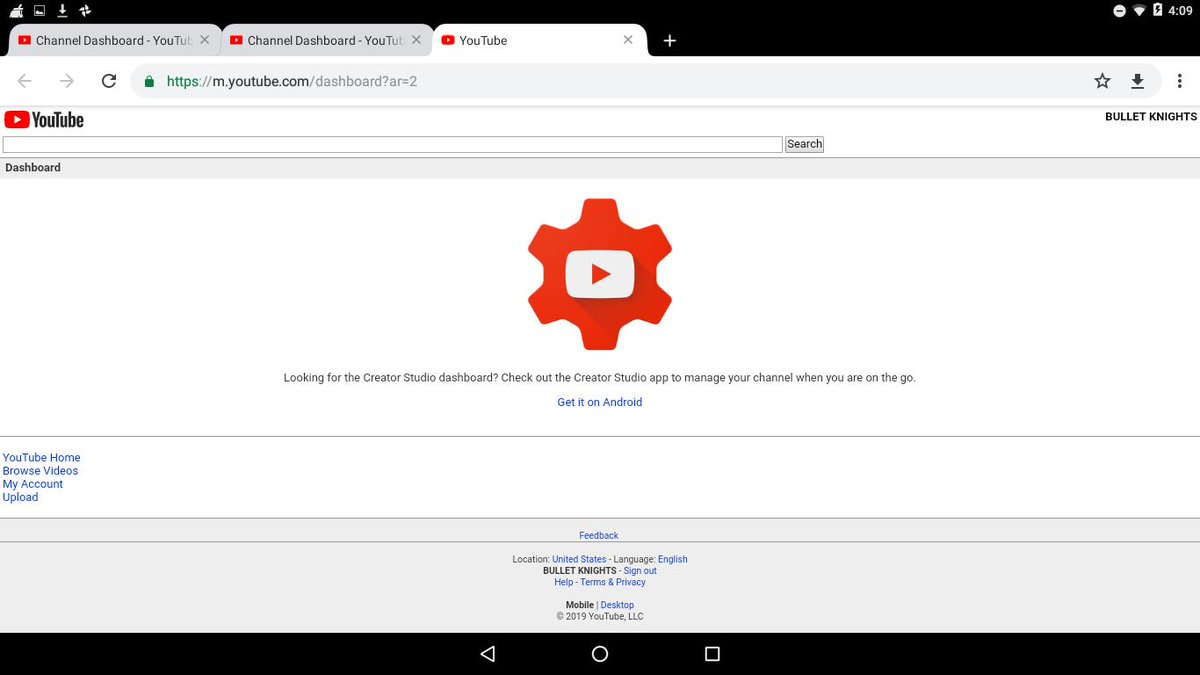The width and height of the screenshot is (1200, 675).
Task: Tap the download notification icon in status bar
Action: point(62,10)
